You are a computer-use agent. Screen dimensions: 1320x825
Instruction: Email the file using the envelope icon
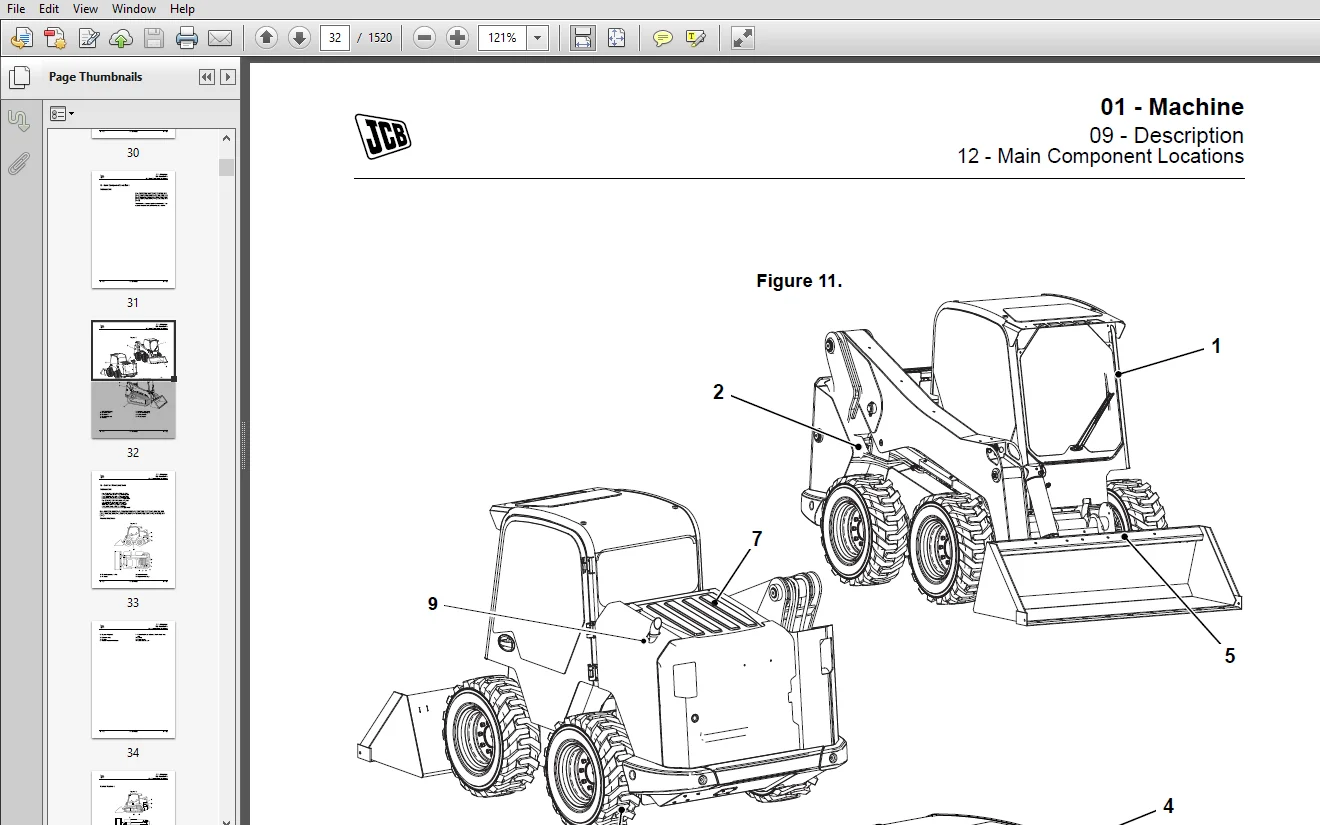tap(220, 38)
